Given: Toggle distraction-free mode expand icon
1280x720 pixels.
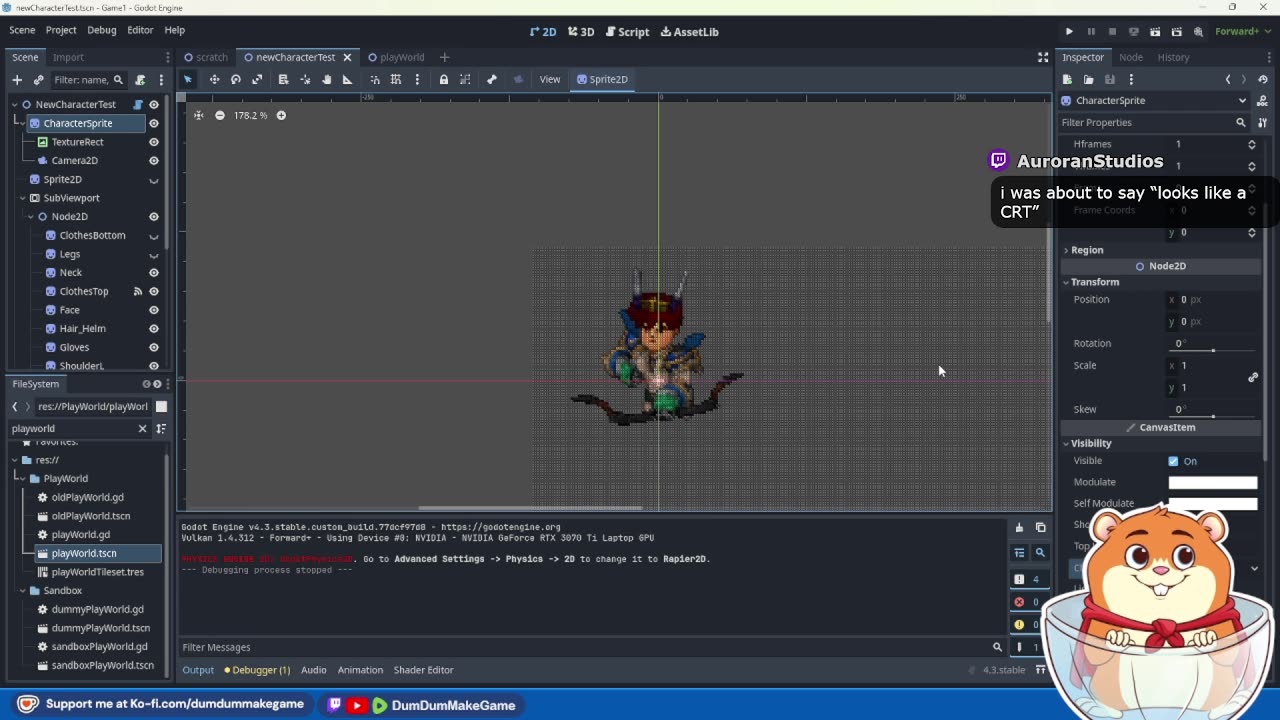Looking at the screenshot, I should coord(1043,57).
